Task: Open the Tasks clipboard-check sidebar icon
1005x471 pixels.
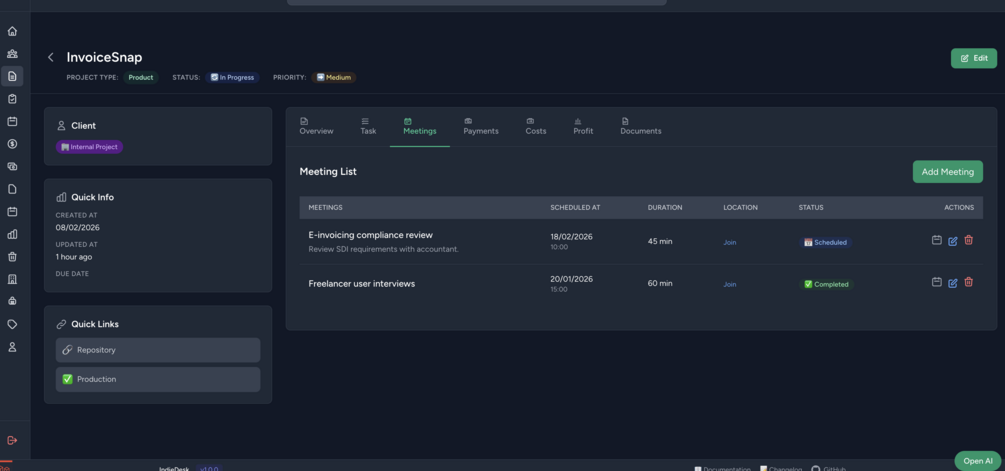Action: [x=12, y=99]
